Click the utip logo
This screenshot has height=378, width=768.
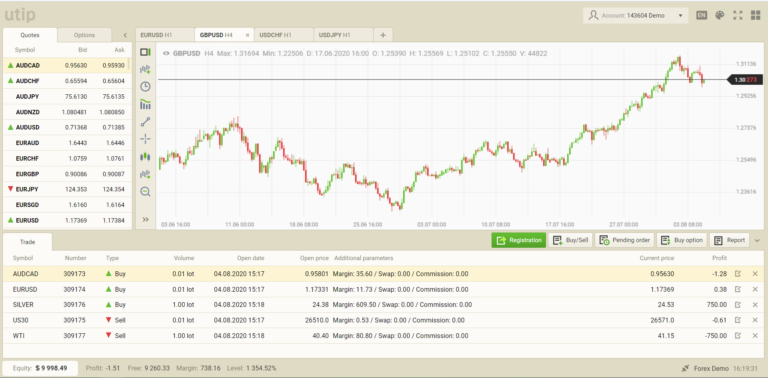click(20, 15)
